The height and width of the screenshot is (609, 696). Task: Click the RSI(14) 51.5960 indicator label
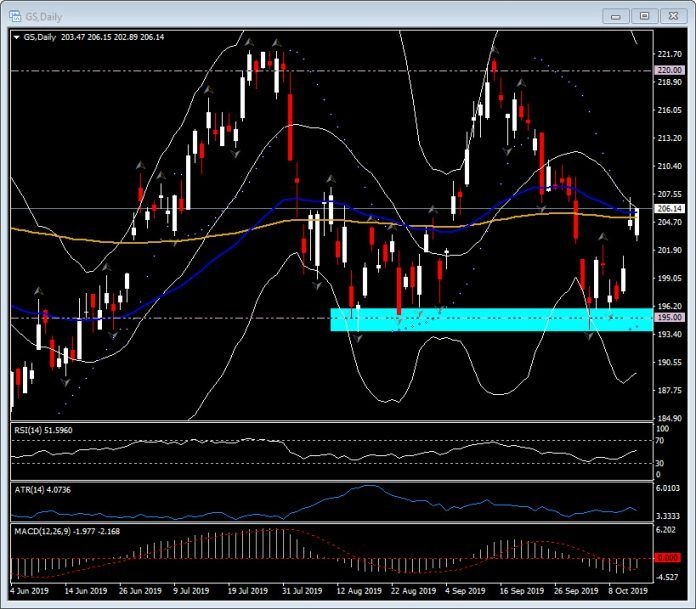[x=43, y=430]
